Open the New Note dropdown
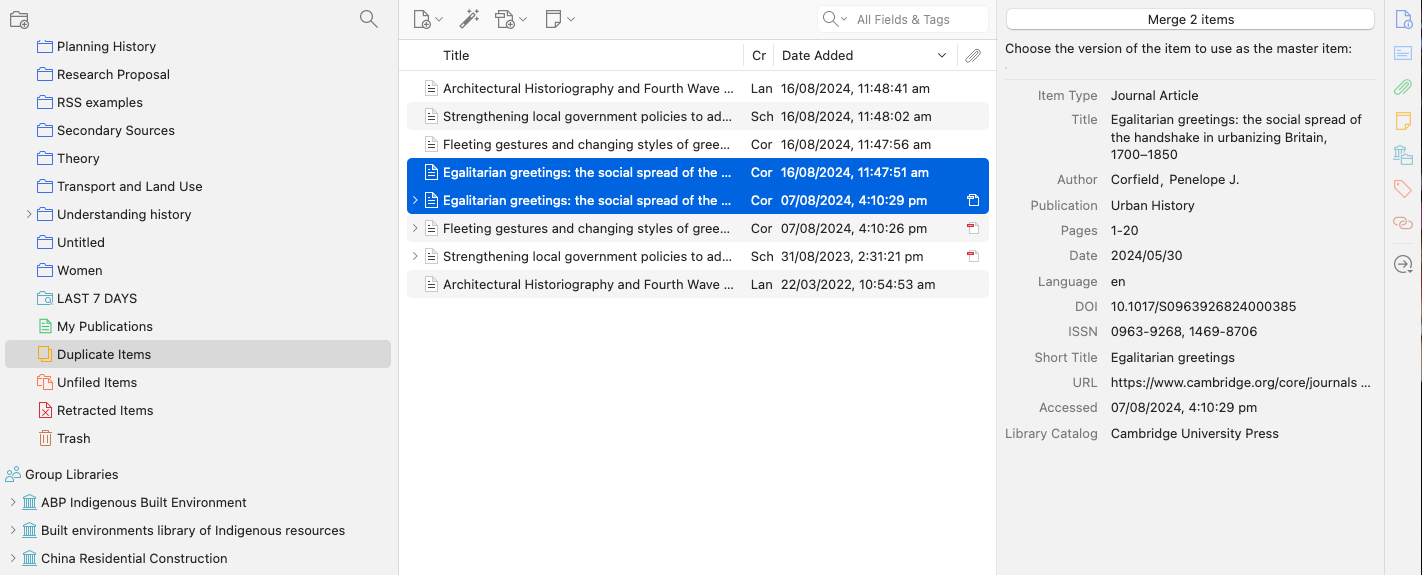This screenshot has width=1422, height=575. coord(560,19)
